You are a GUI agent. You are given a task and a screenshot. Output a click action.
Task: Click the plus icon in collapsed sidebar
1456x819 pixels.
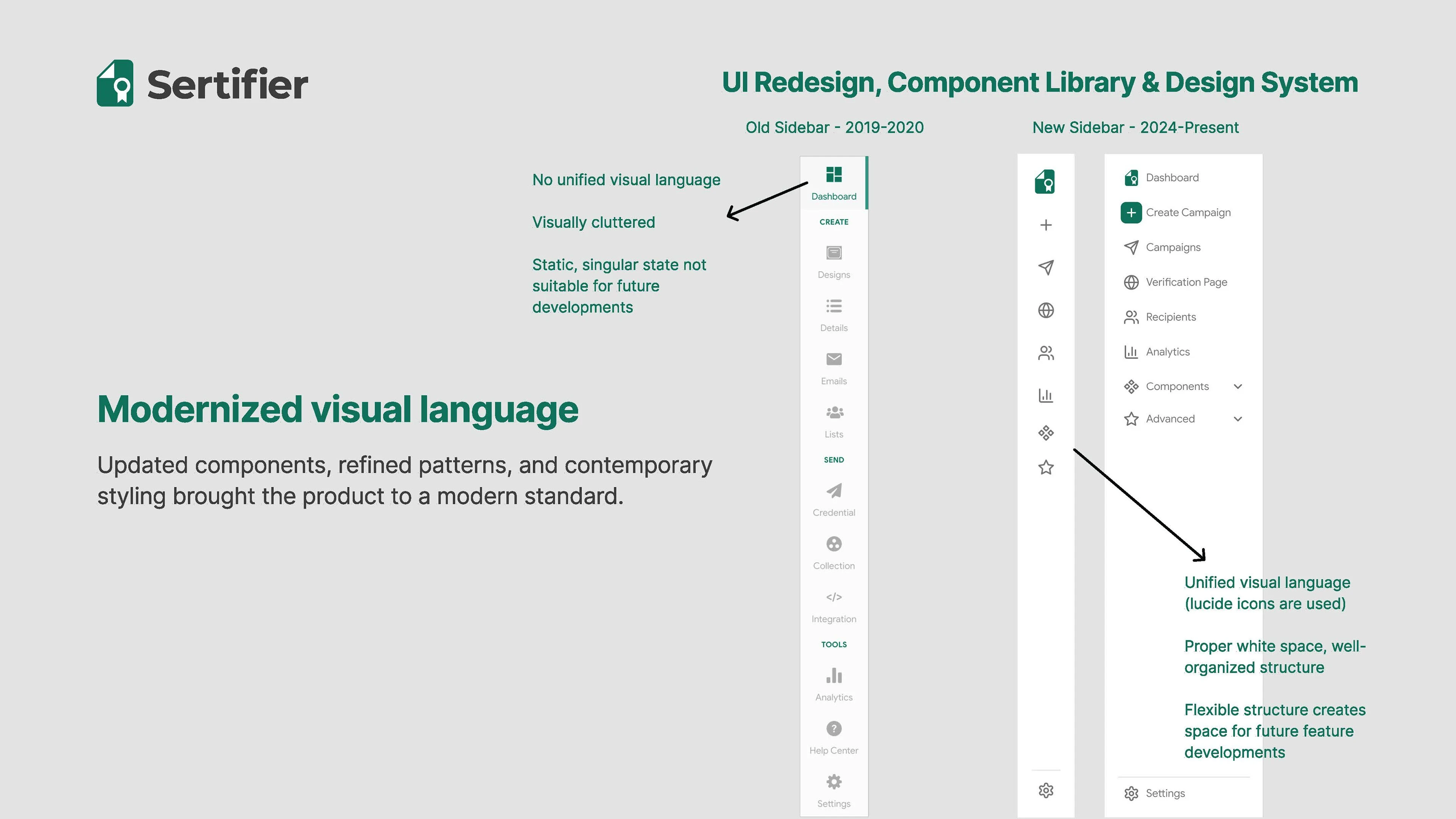click(1046, 225)
